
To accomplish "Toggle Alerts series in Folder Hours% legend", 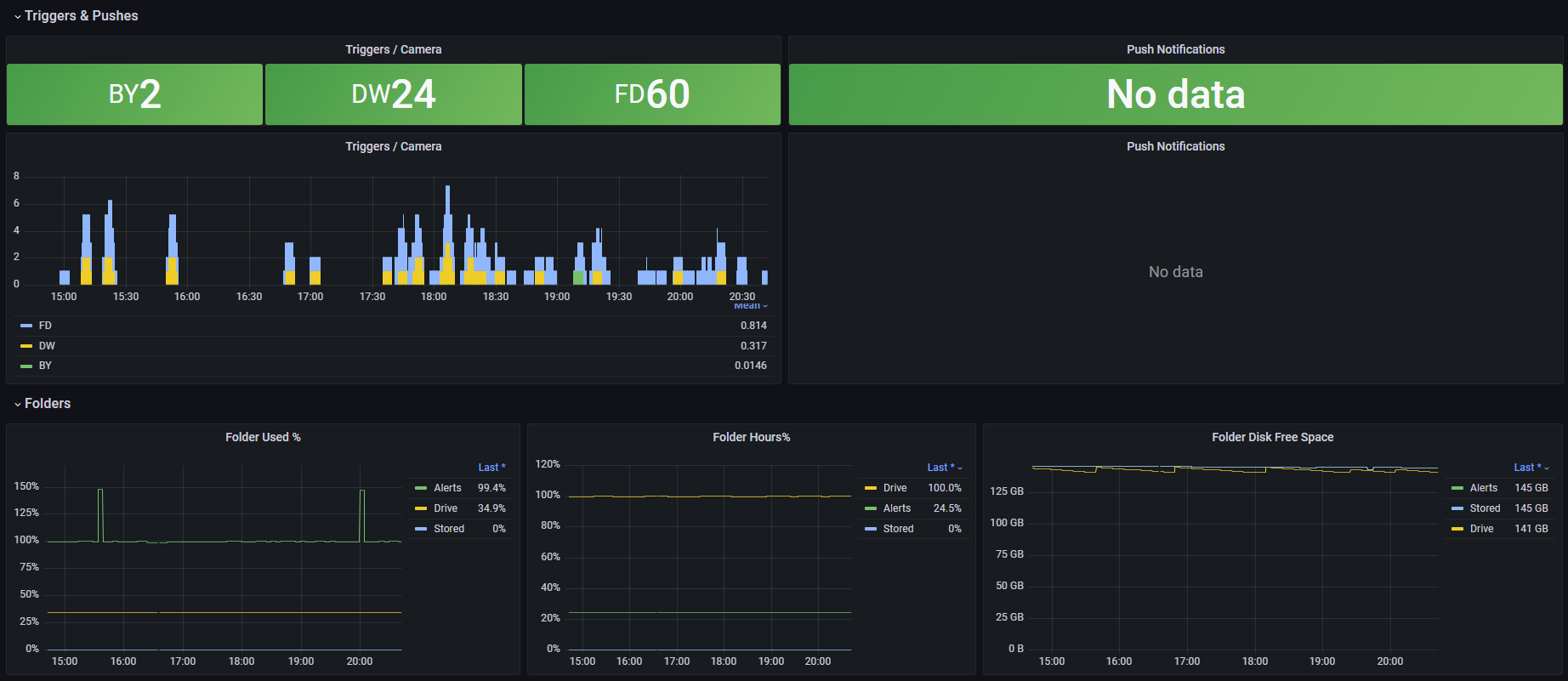I will pos(897,508).
